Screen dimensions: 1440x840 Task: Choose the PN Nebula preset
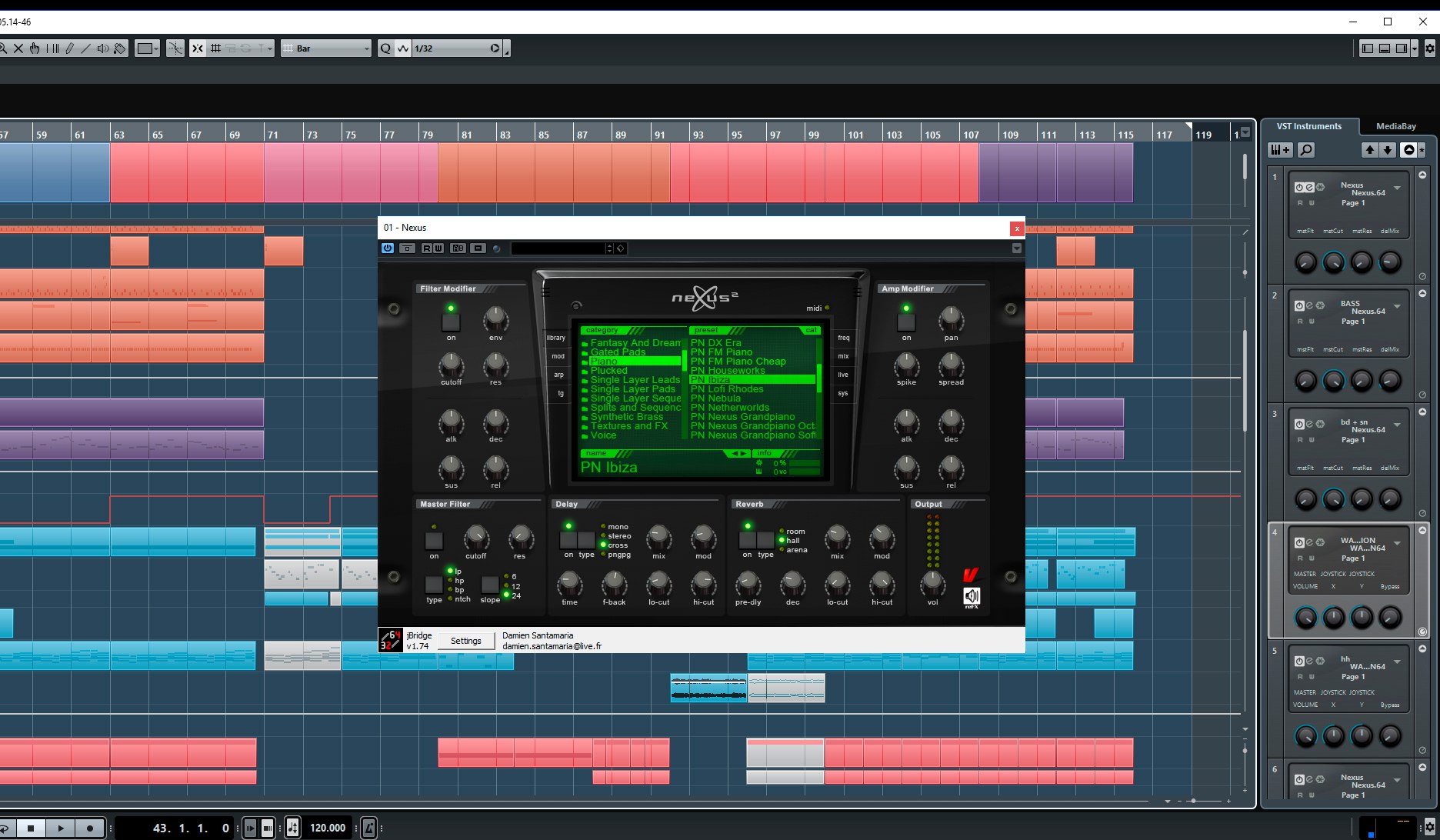pos(715,398)
